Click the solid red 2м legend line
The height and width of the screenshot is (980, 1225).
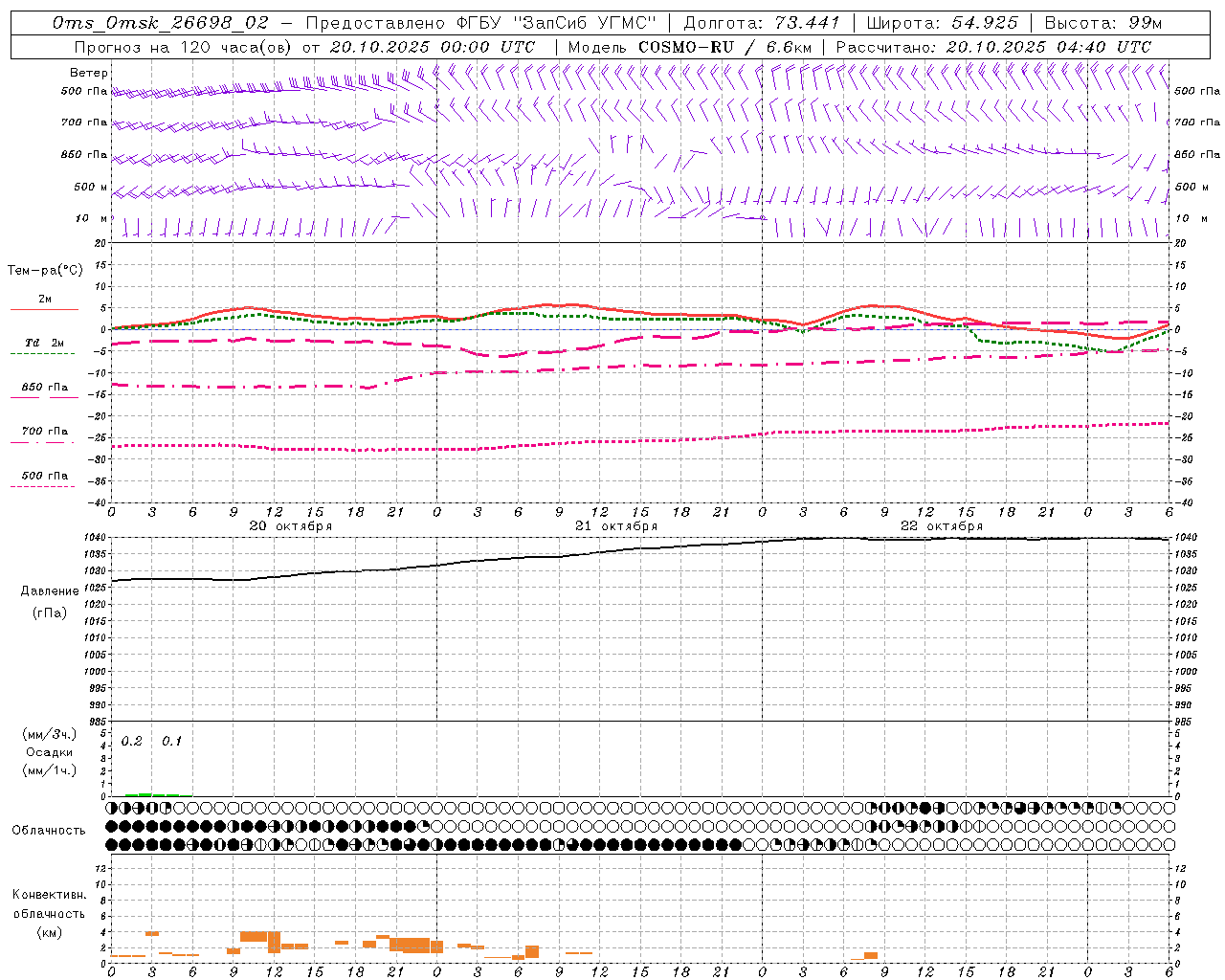click(x=44, y=309)
